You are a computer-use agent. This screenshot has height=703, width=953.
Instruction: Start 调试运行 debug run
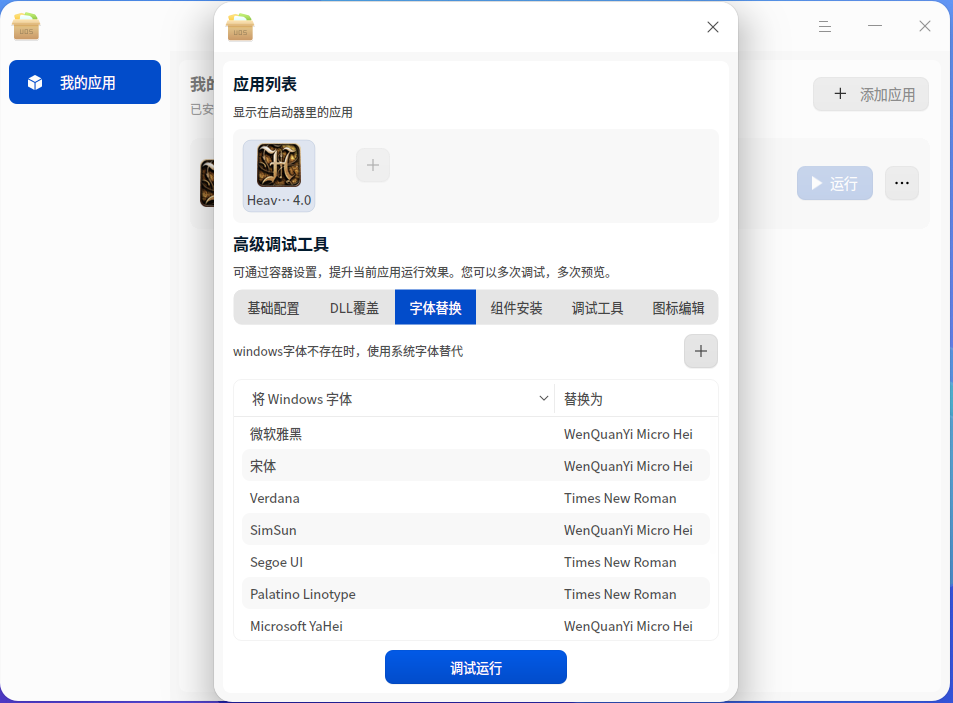(476, 668)
